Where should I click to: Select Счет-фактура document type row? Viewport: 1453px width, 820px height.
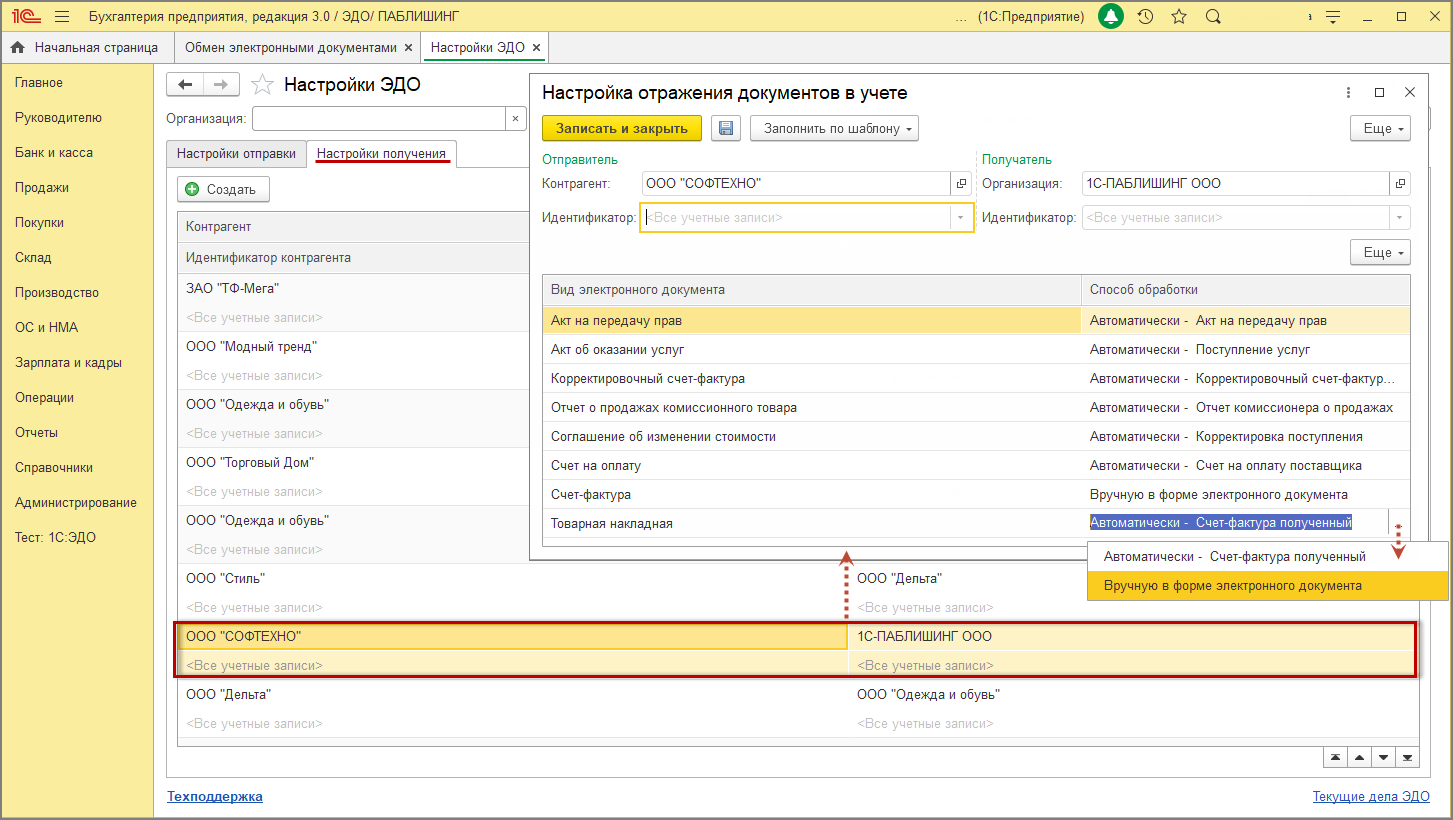(976, 495)
